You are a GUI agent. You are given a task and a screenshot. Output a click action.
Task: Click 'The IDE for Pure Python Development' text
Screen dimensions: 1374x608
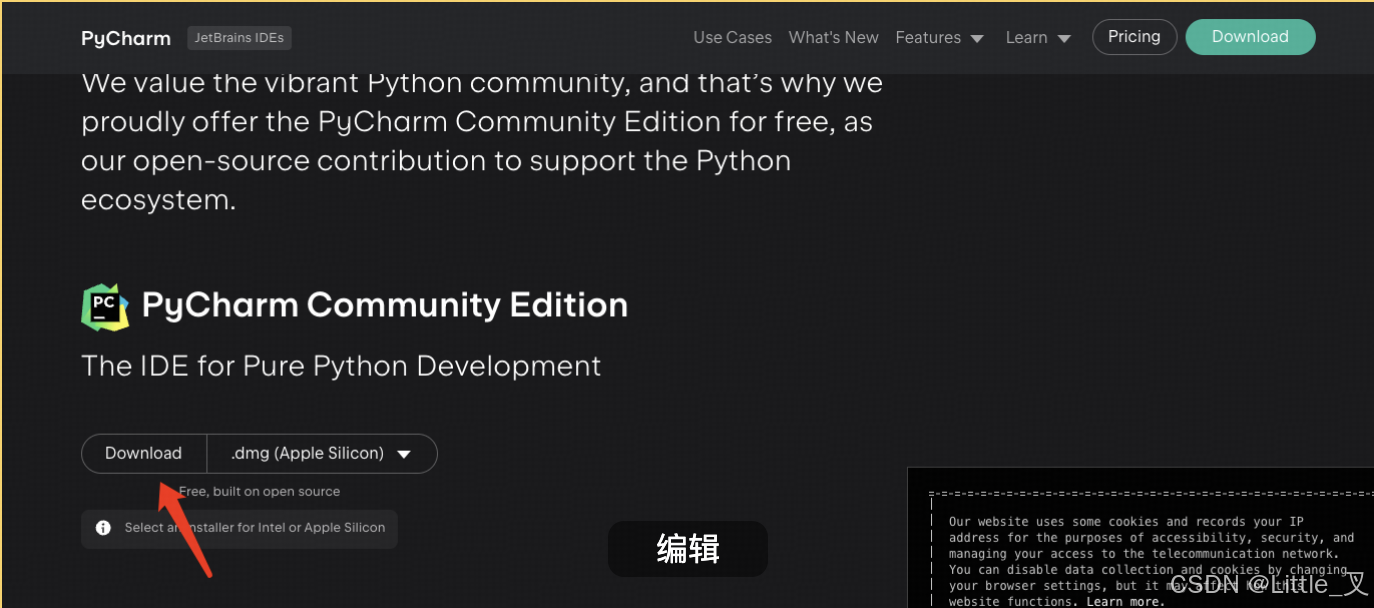341,366
